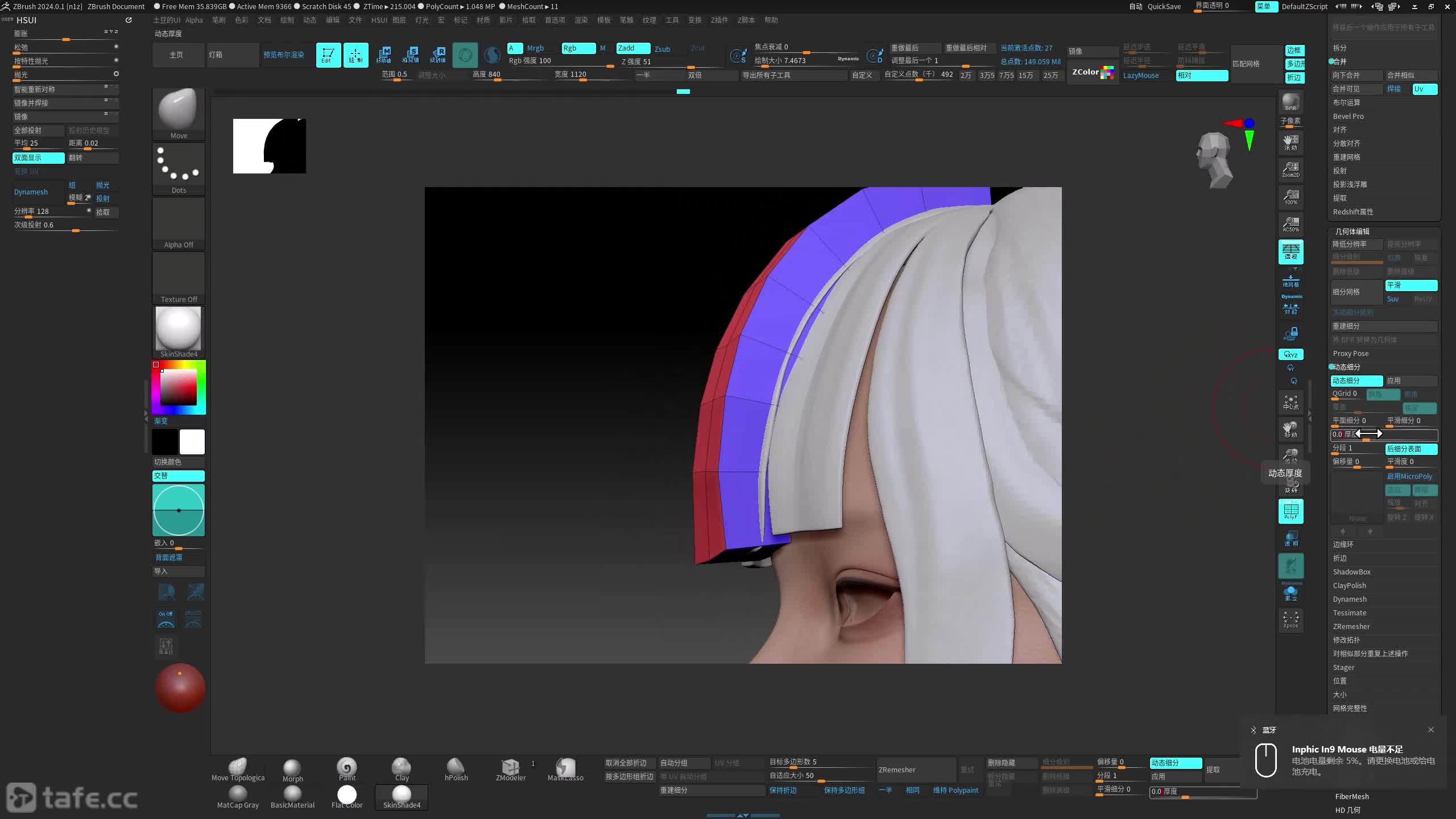Click the BPR render icon
The height and width of the screenshot is (819, 1456).
[x=1290, y=102]
